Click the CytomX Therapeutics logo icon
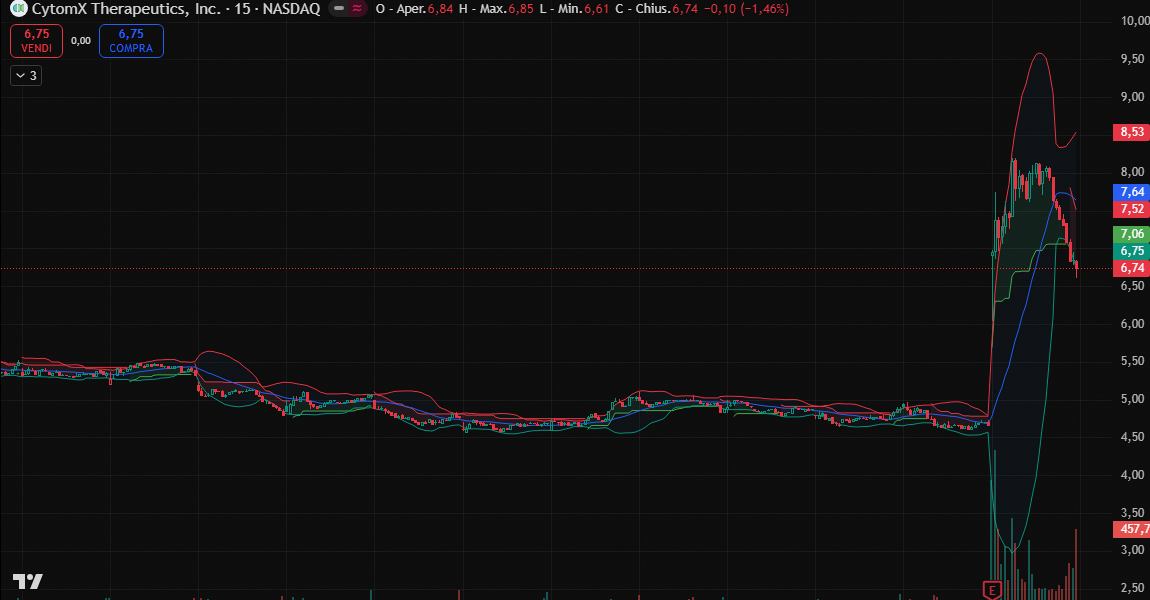The image size is (1150, 600). pos(19,9)
